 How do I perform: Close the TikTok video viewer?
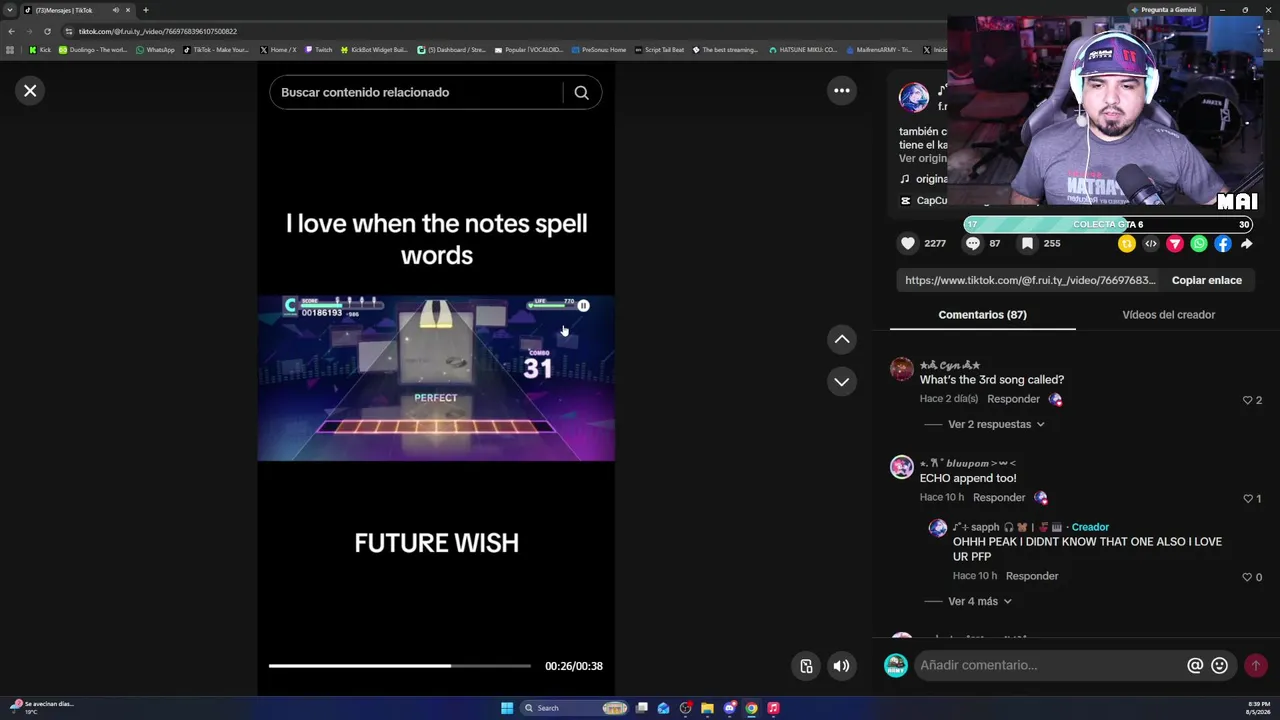(x=30, y=91)
